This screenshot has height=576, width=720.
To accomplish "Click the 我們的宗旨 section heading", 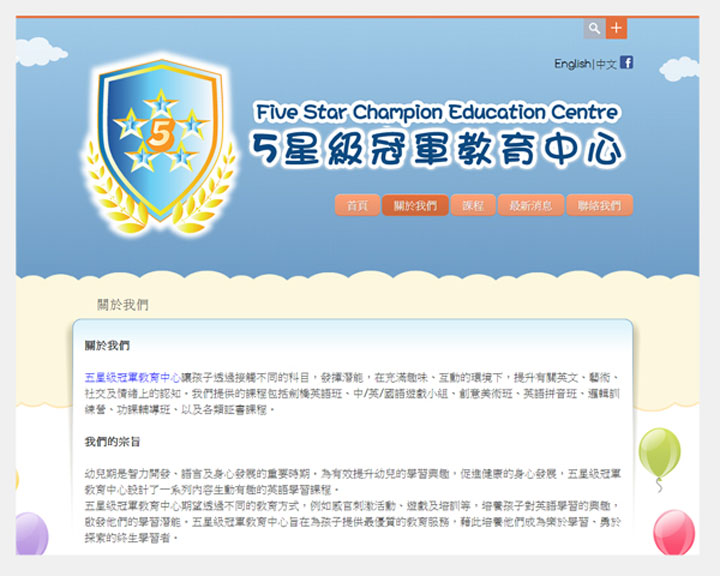I will coord(112,442).
